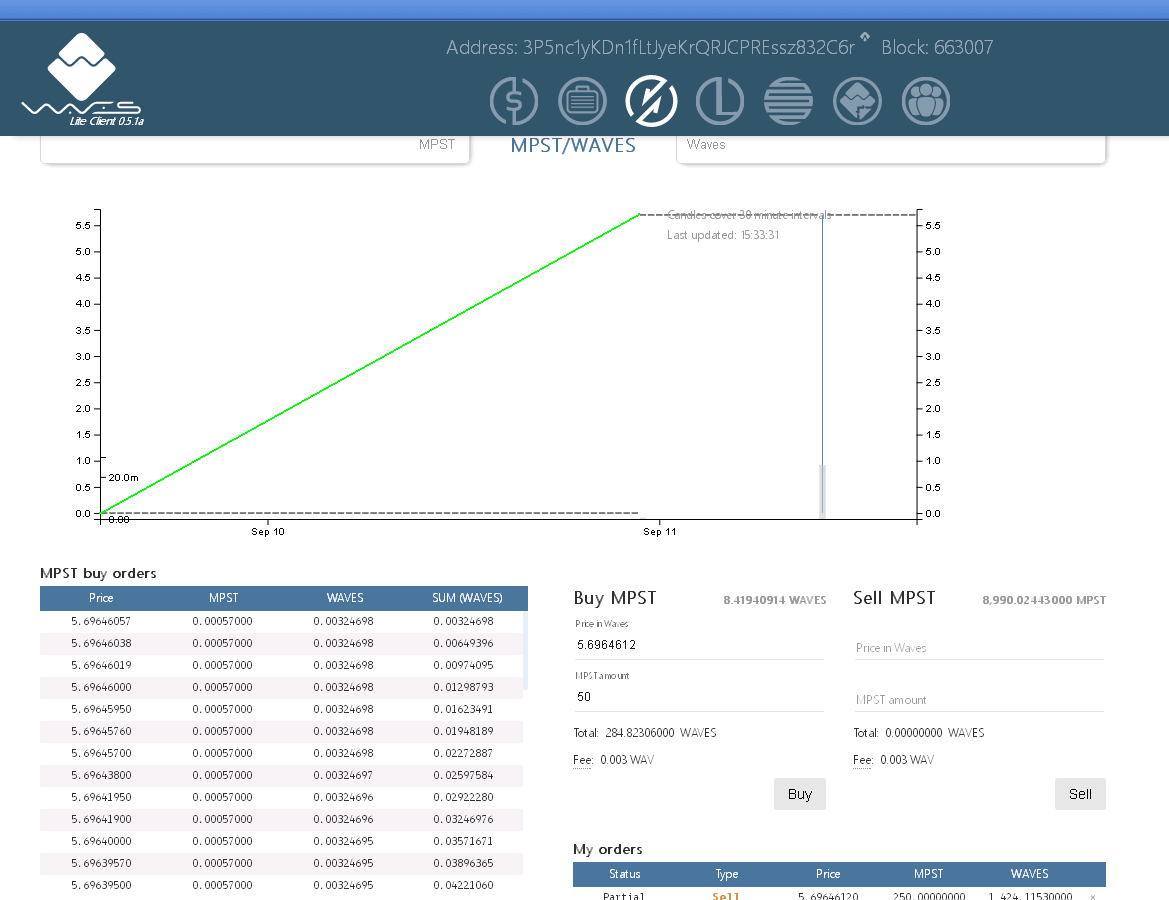Cancel the partial Sell order with x

click(x=1093, y=897)
